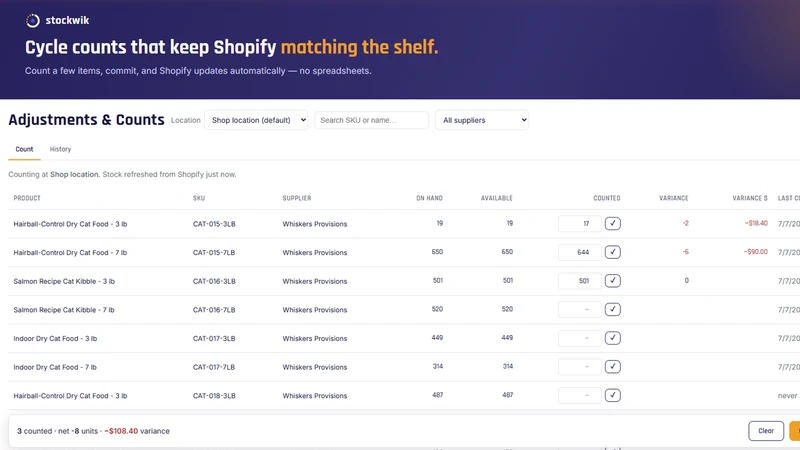Screen dimensions: 800x450
Task: Confirm count checkmark for CAT-016-7LB row
Action: 613,309
